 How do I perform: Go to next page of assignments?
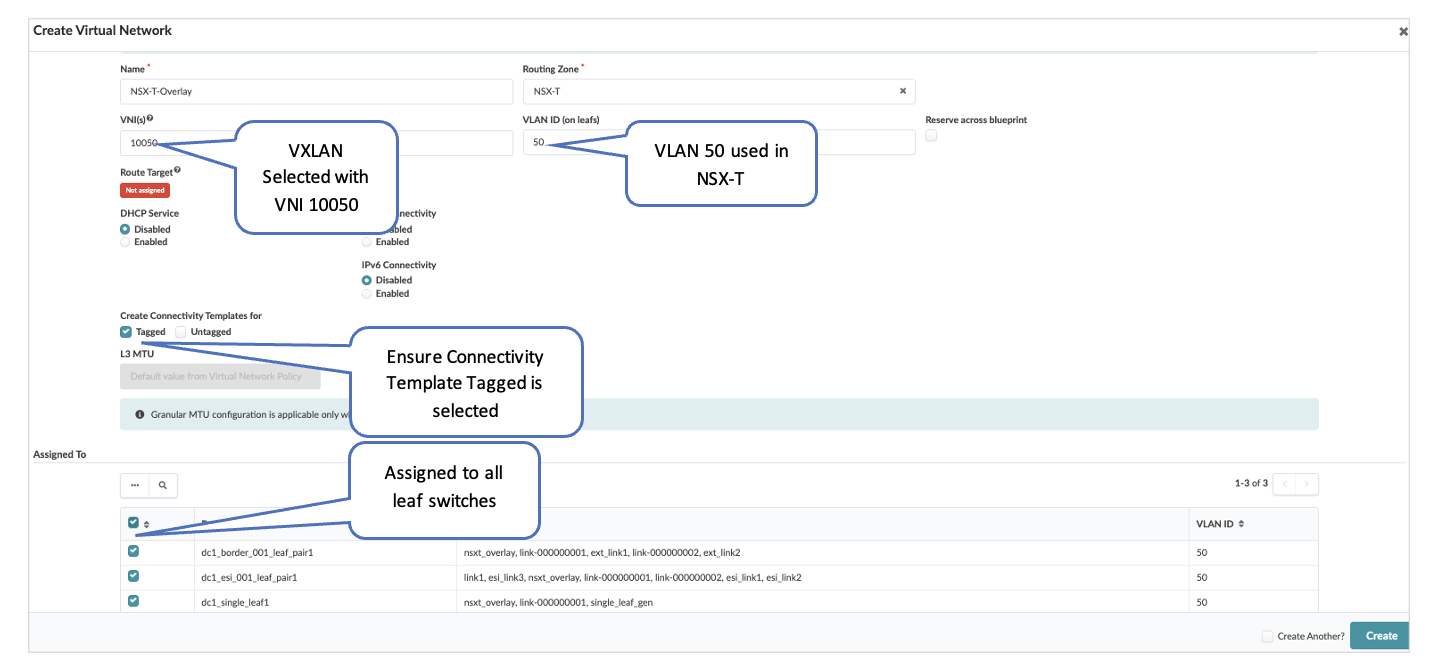coord(1307,484)
